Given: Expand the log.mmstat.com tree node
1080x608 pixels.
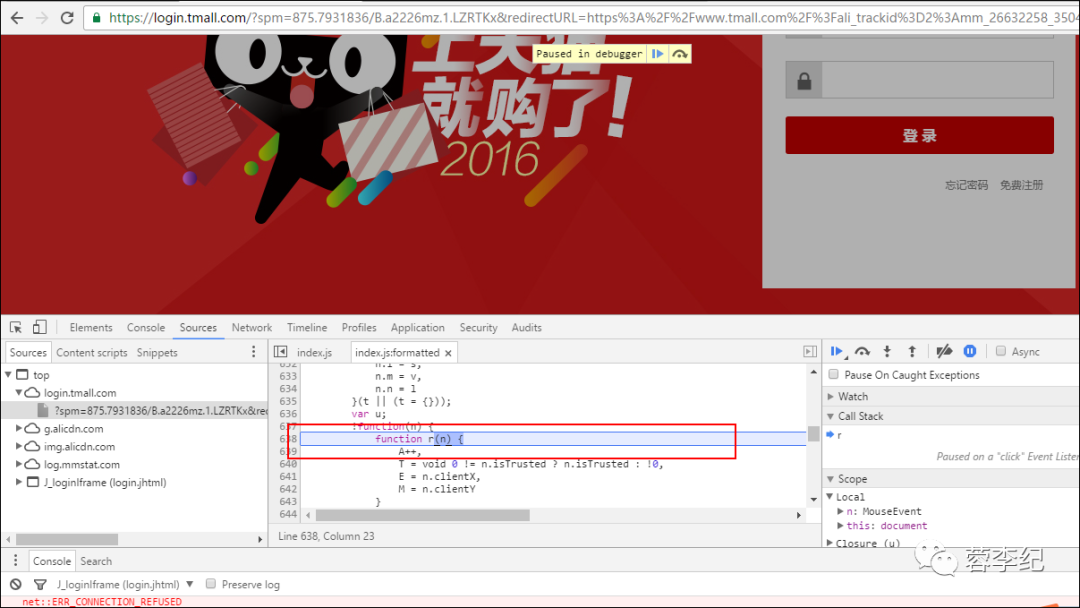Looking at the screenshot, I should 19,464.
